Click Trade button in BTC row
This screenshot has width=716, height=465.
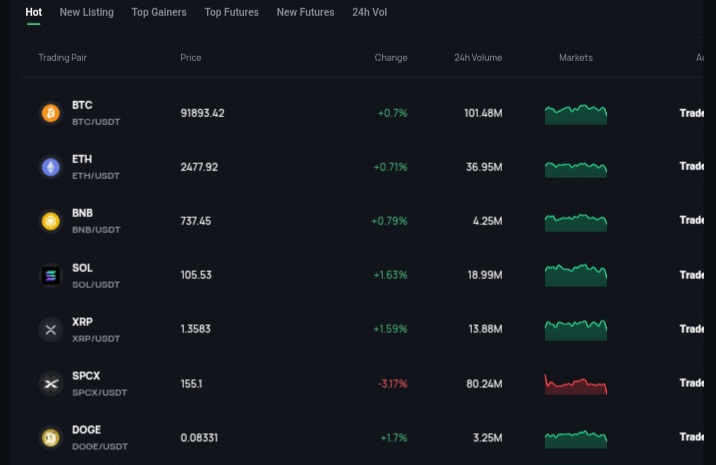[691, 113]
